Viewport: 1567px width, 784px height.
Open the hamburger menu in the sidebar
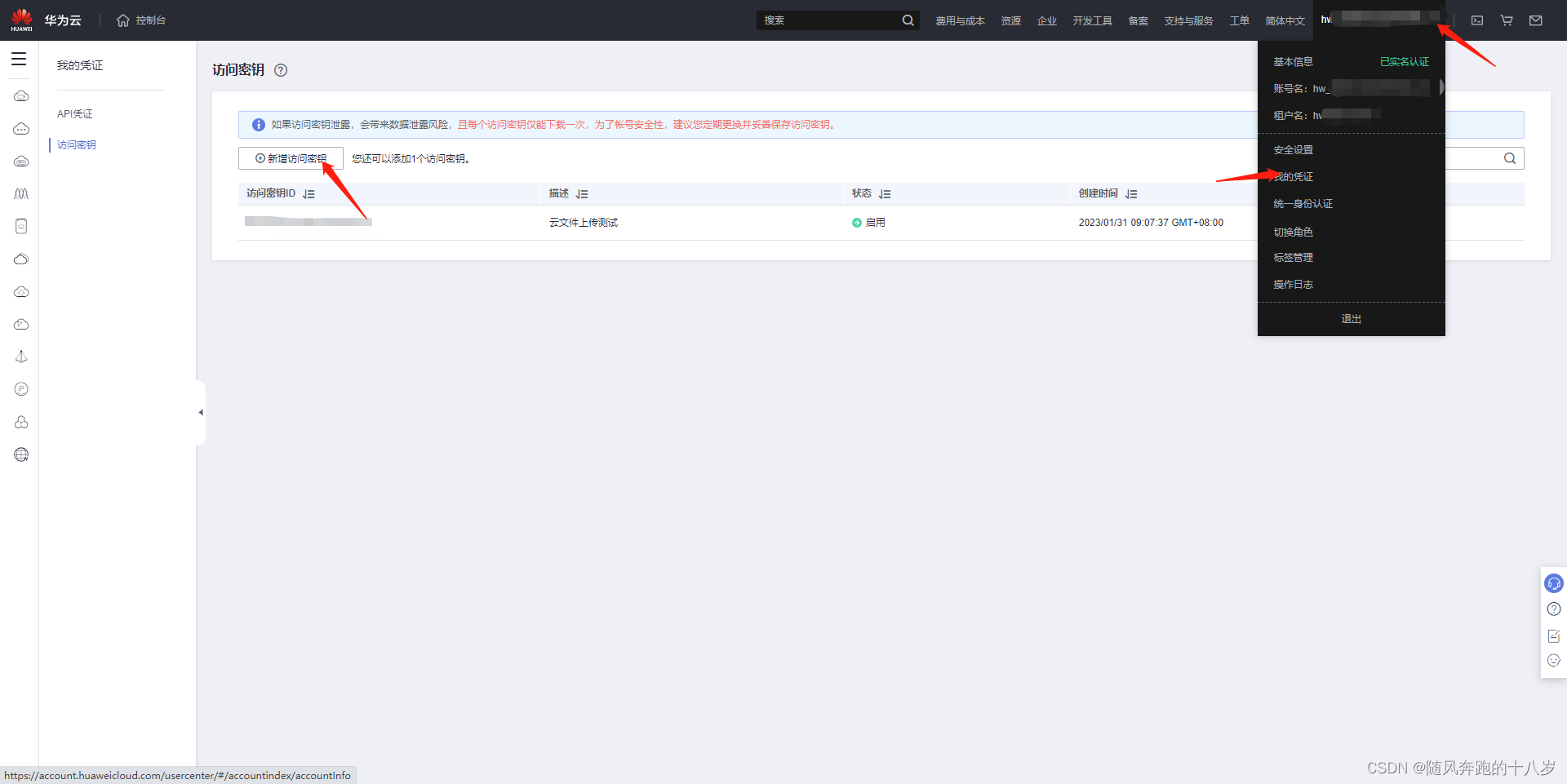coord(19,59)
